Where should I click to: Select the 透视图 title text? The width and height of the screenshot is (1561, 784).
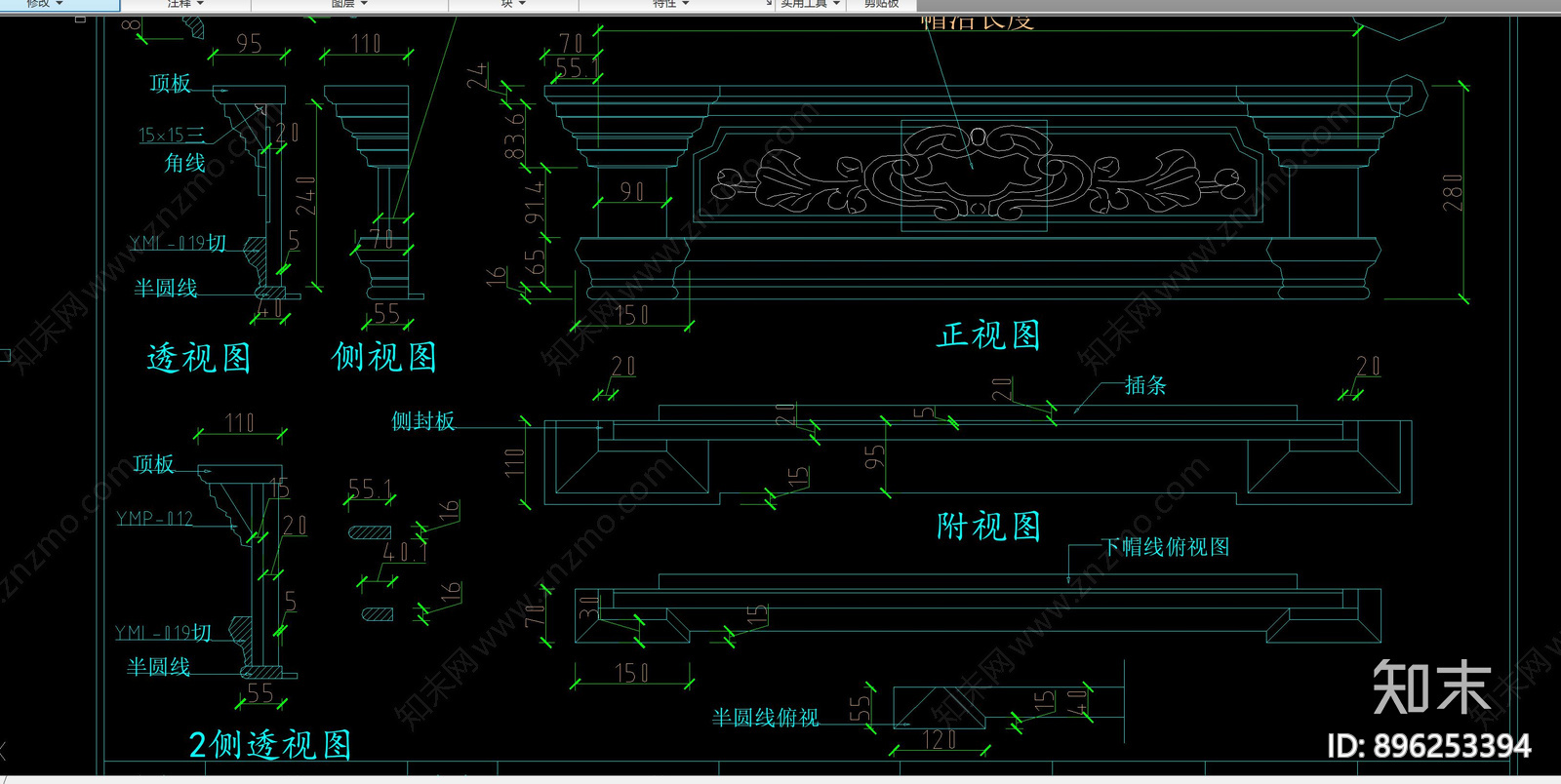(199, 358)
